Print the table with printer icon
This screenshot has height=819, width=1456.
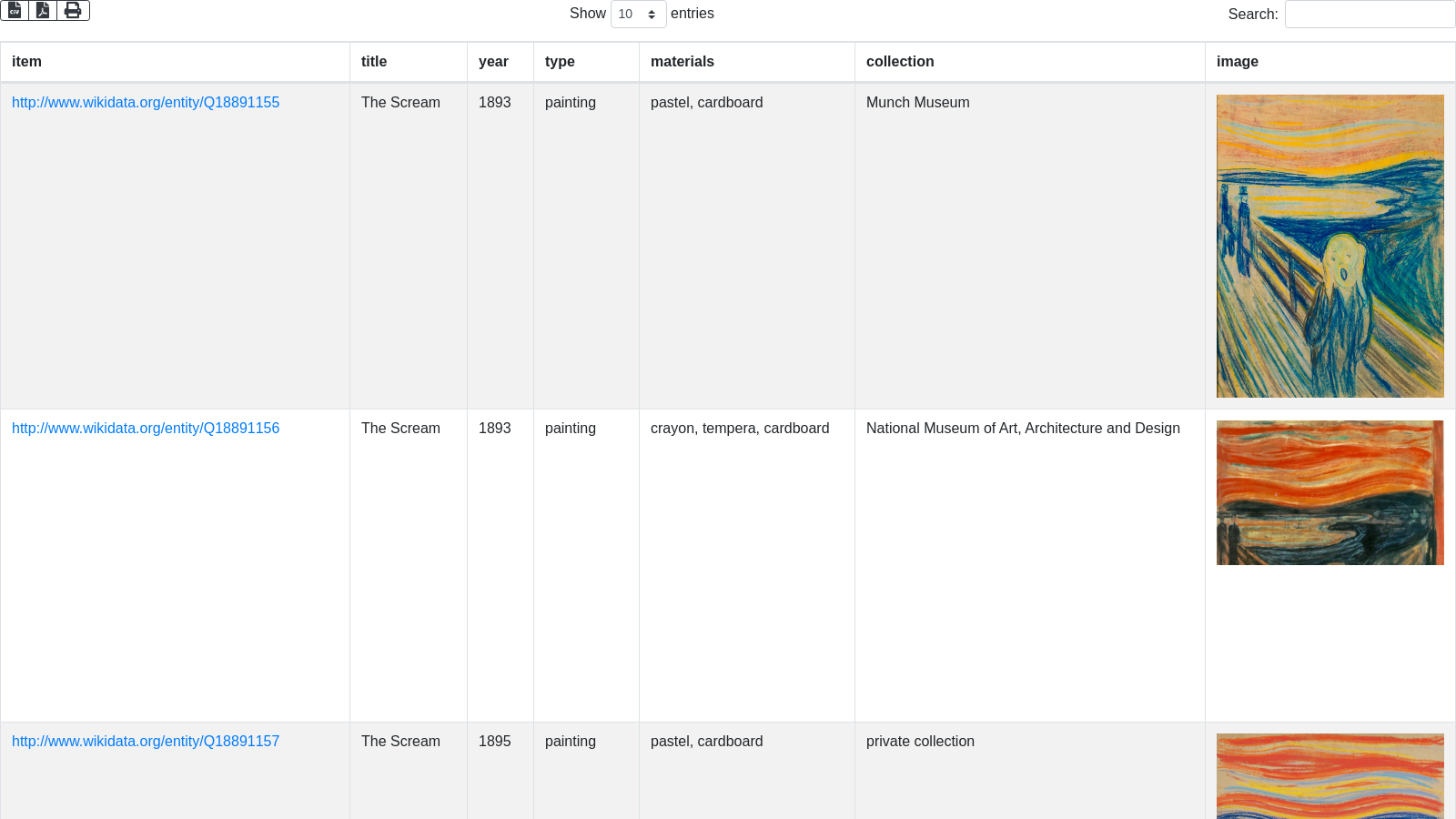click(73, 10)
